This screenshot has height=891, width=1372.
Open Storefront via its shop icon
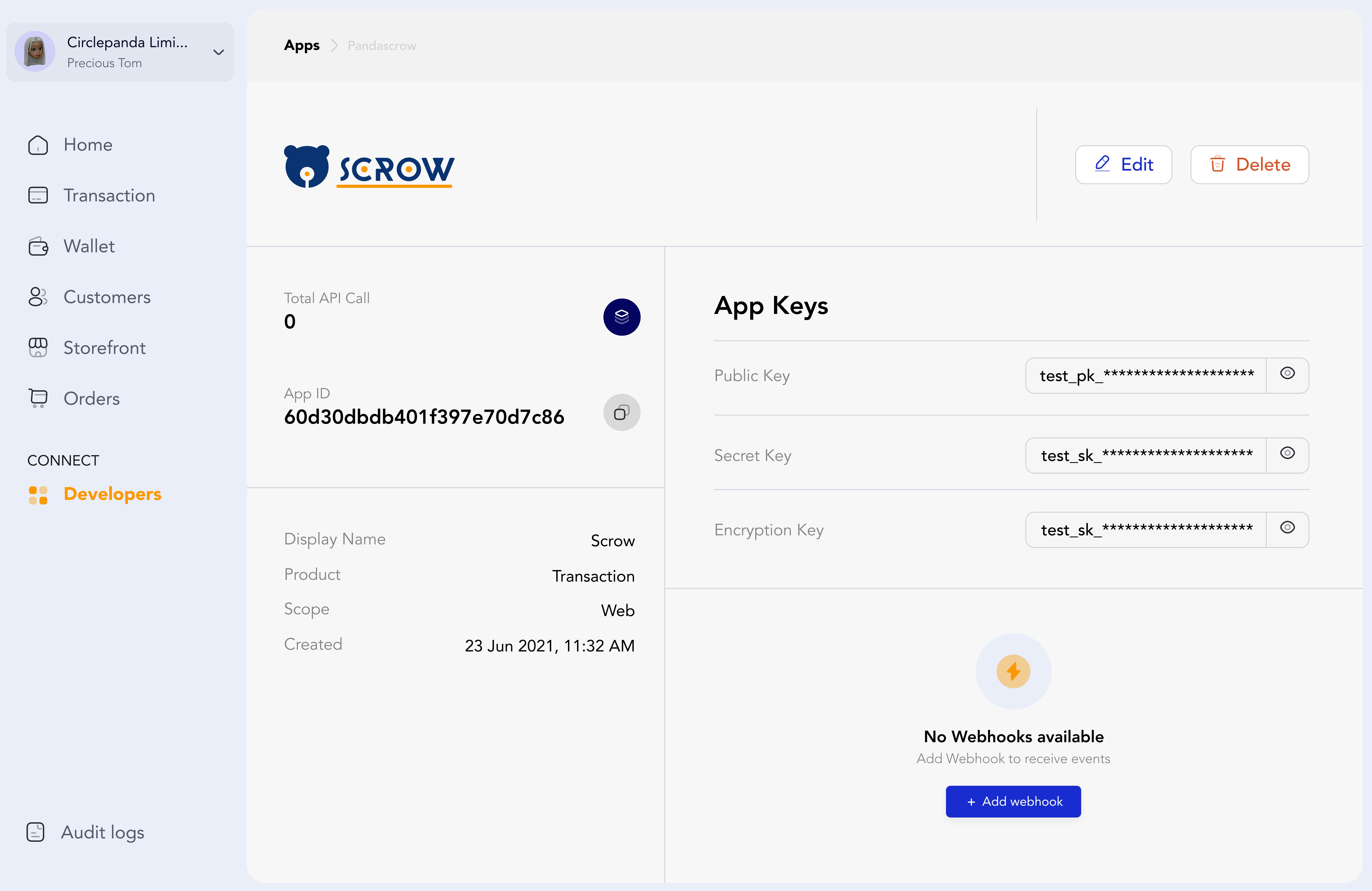click(x=38, y=348)
